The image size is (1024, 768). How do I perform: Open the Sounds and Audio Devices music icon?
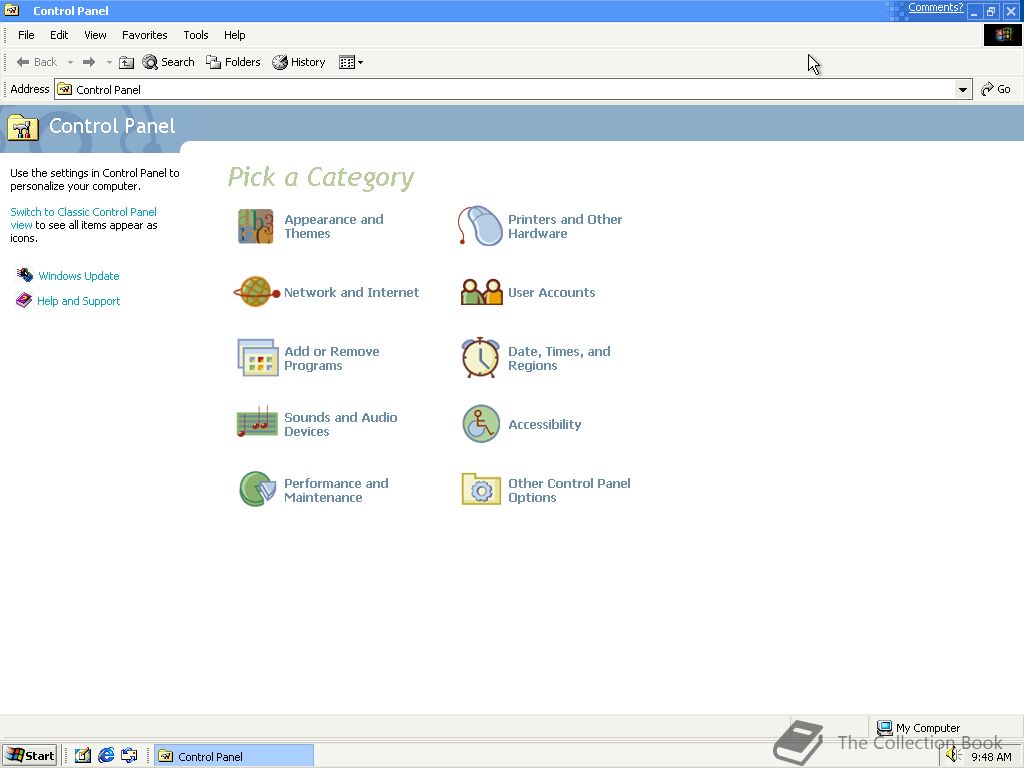[257, 422]
